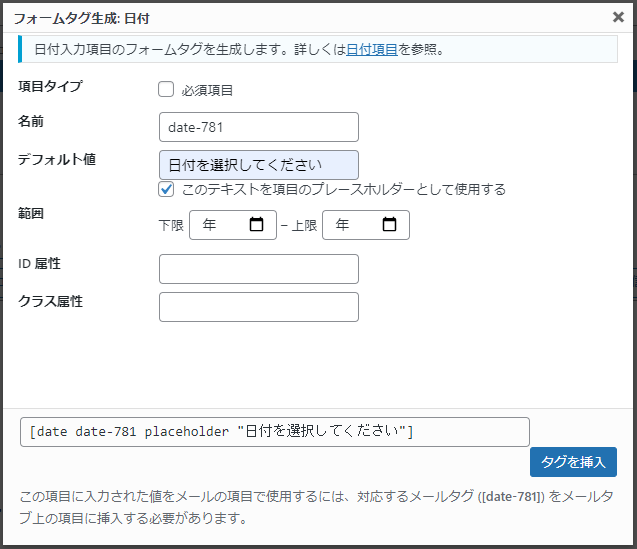The height and width of the screenshot is (549, 637).
Task: Click the フォームタグ生成: 日付 dialog title
Action: pyautogui.click(x=82, y=18)
